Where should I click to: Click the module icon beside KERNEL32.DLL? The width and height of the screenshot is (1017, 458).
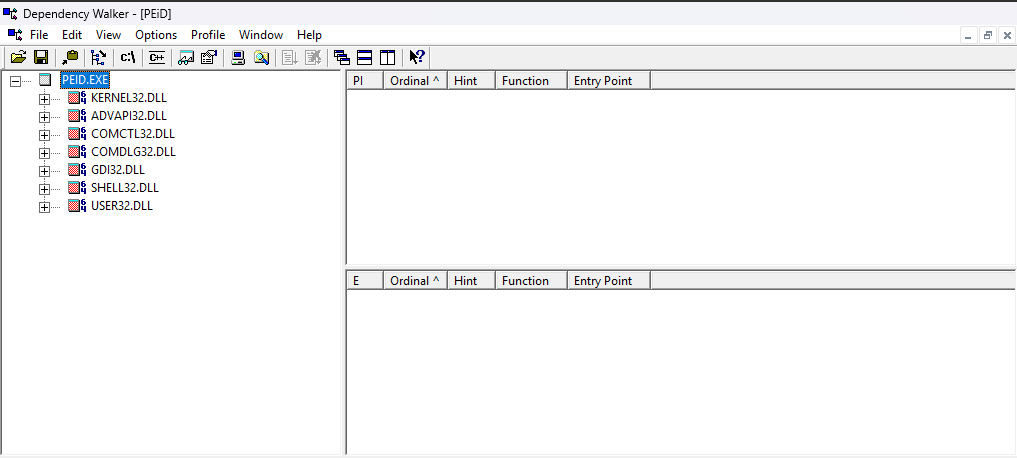[x=77, y=99]
